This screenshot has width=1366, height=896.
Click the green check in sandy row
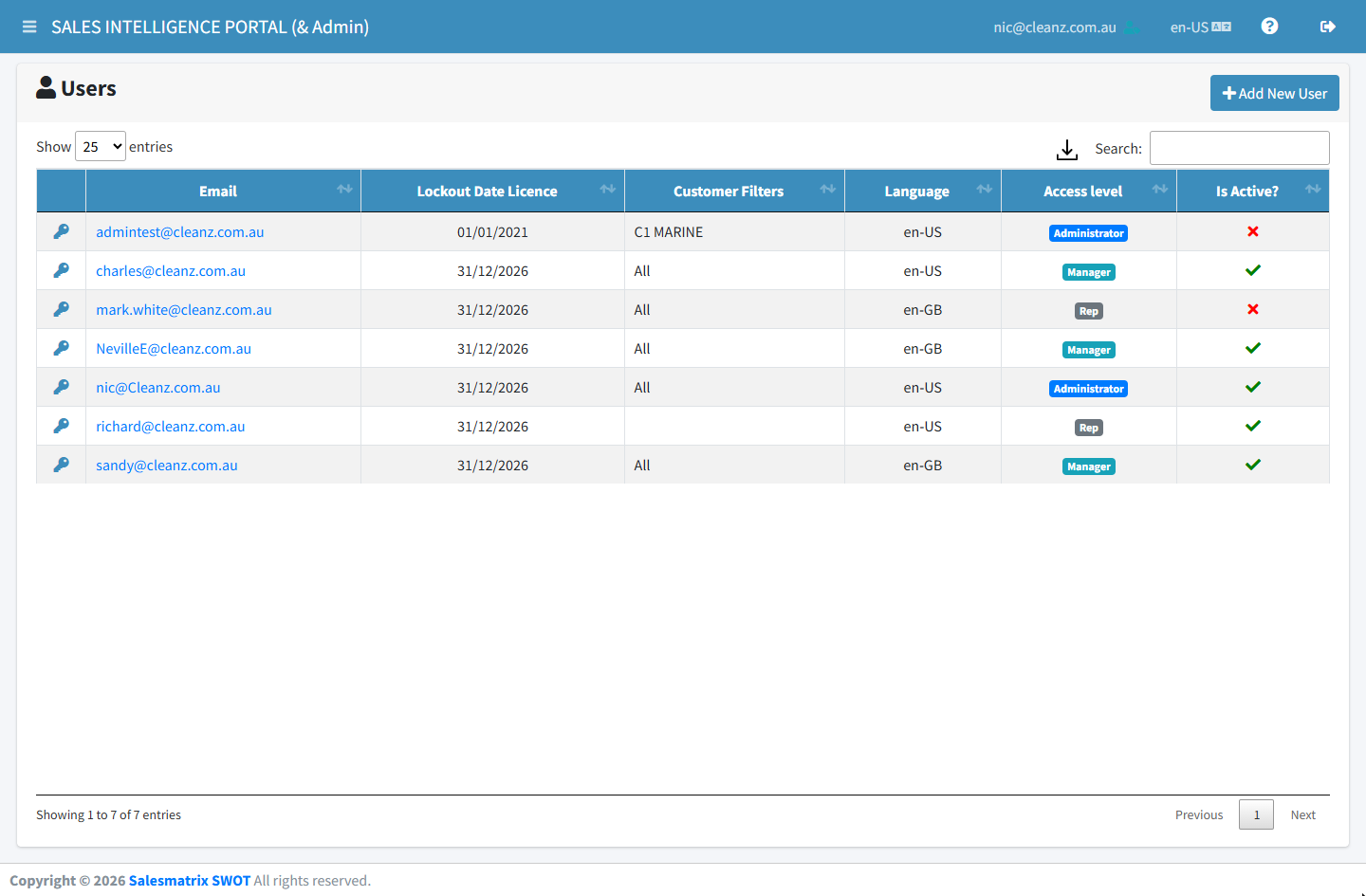tap(1253, 465)
